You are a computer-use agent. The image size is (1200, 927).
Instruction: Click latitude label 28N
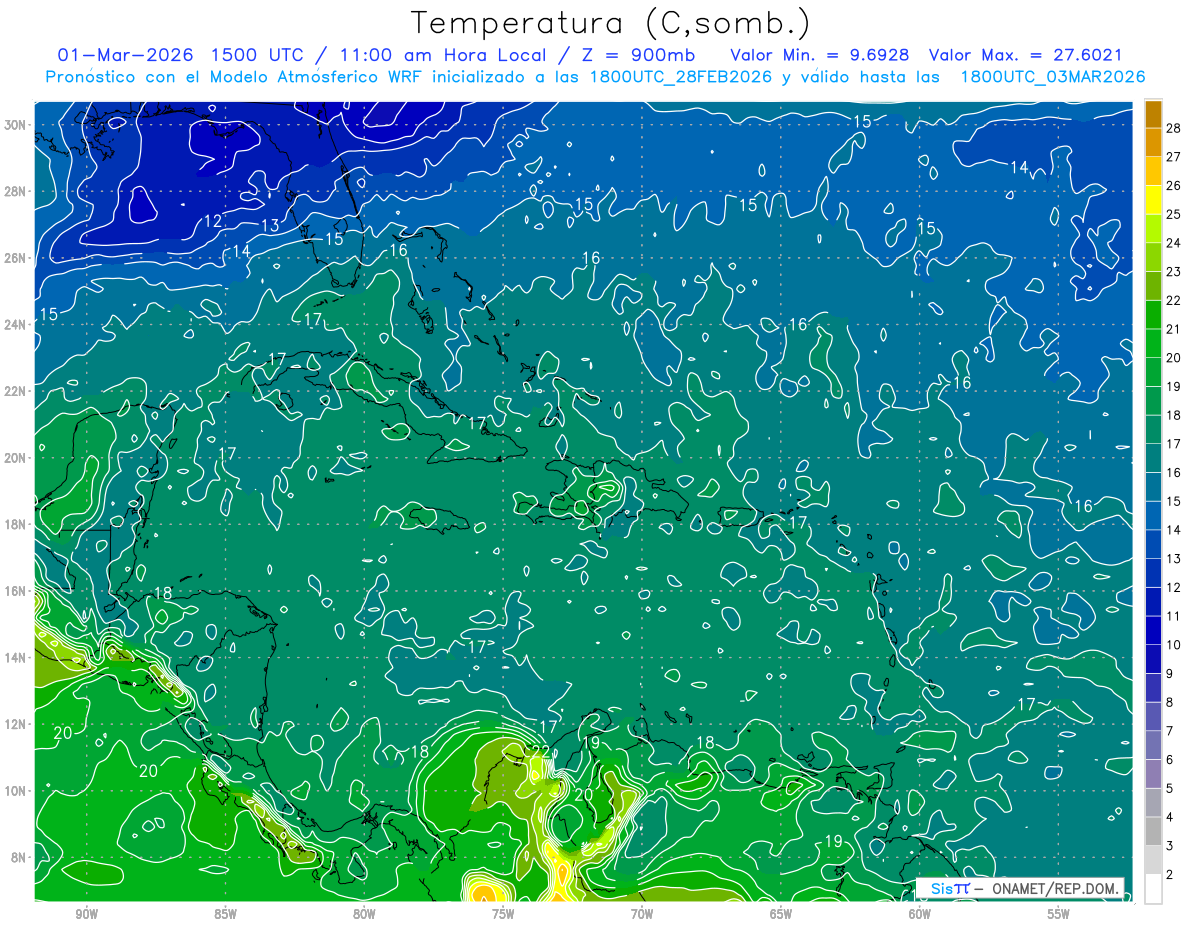click(x=17, y=191)
